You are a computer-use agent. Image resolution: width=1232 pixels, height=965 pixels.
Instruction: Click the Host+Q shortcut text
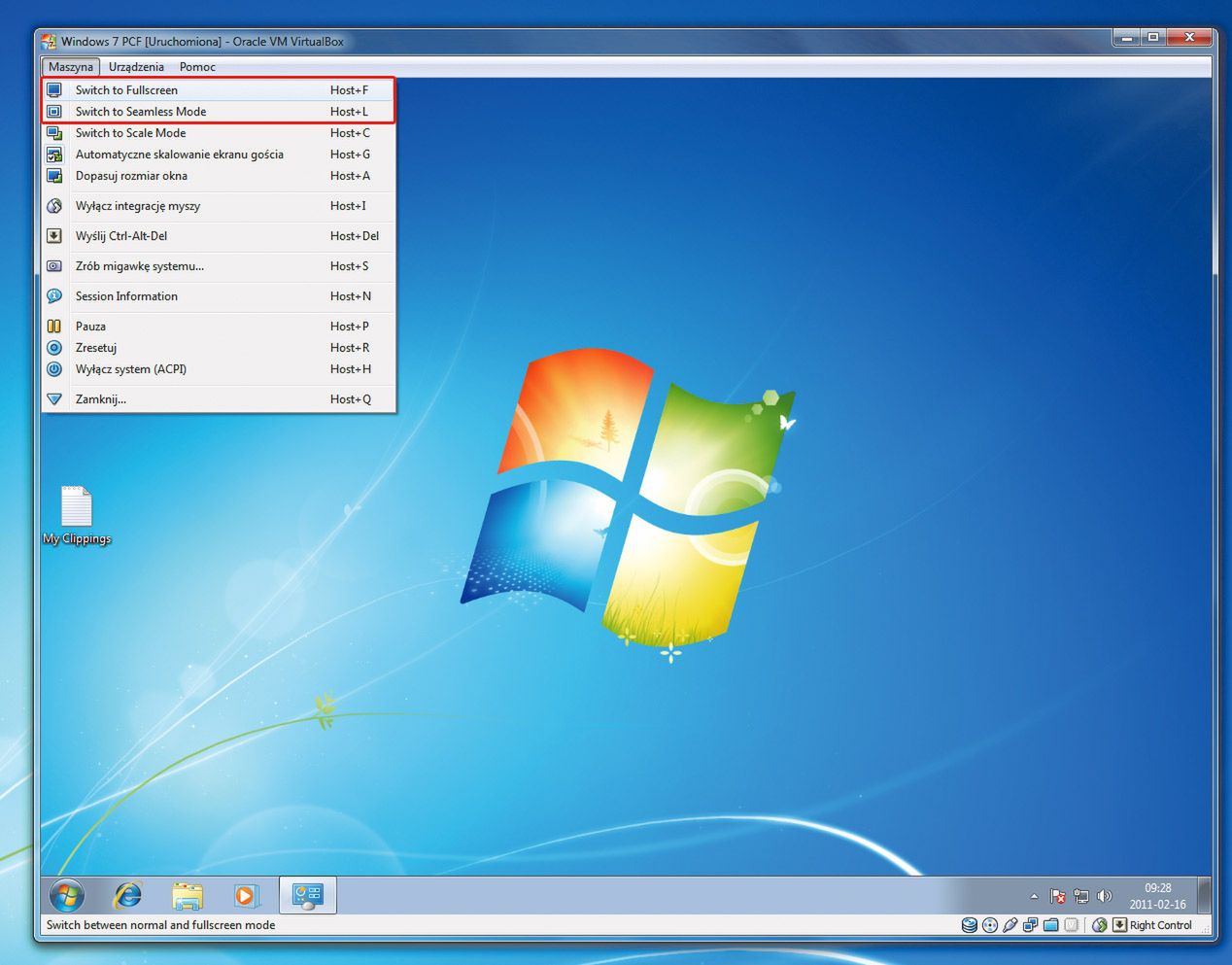tap(351, 399)
